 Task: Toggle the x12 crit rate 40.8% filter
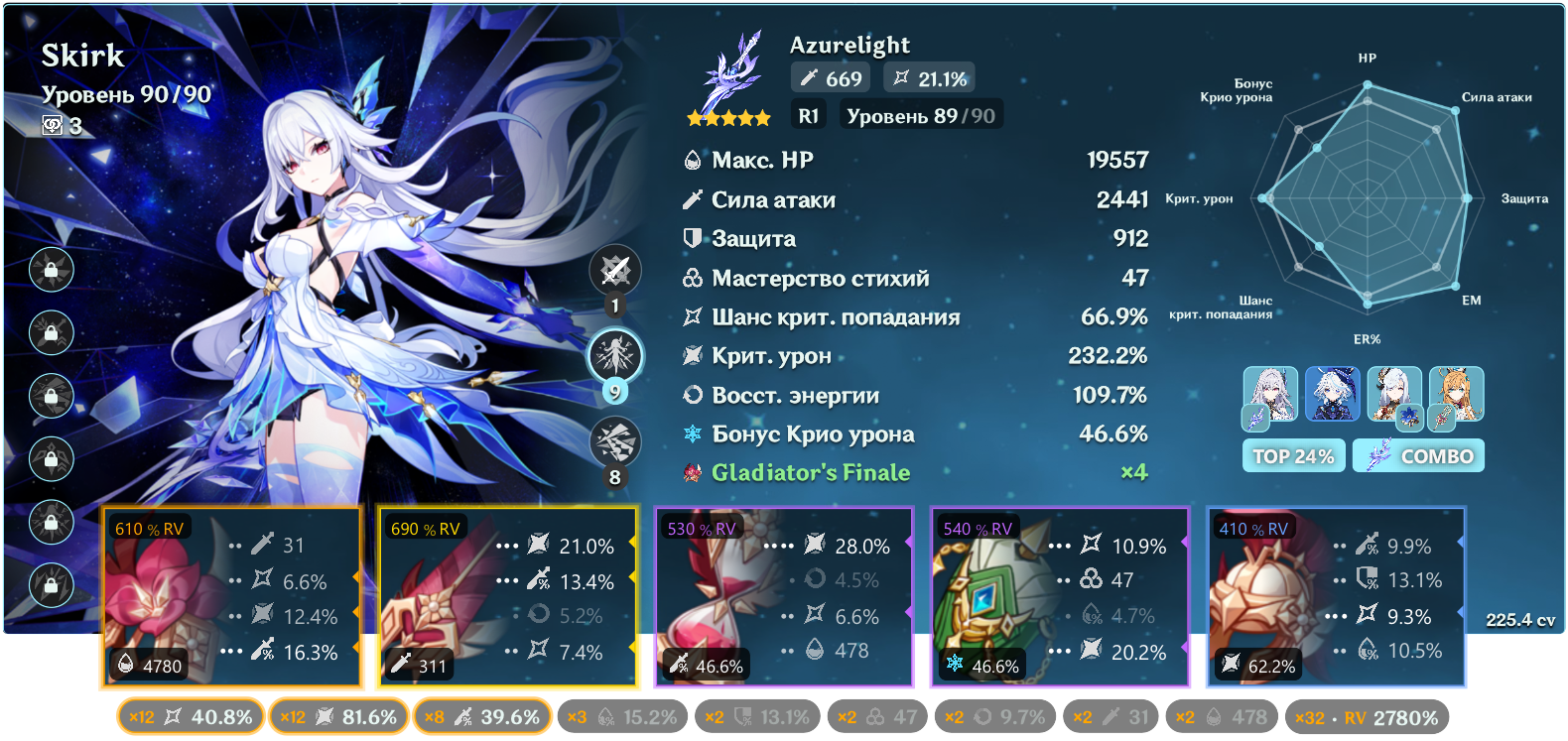click(x=191, y=716)
